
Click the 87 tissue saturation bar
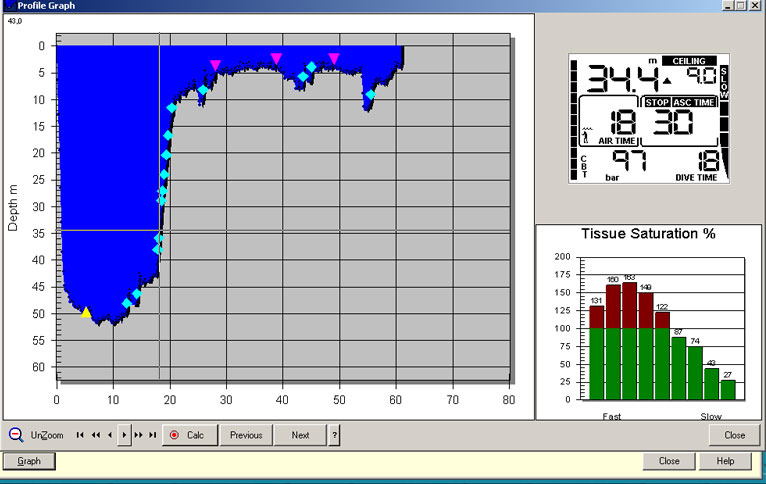point(679,368)
